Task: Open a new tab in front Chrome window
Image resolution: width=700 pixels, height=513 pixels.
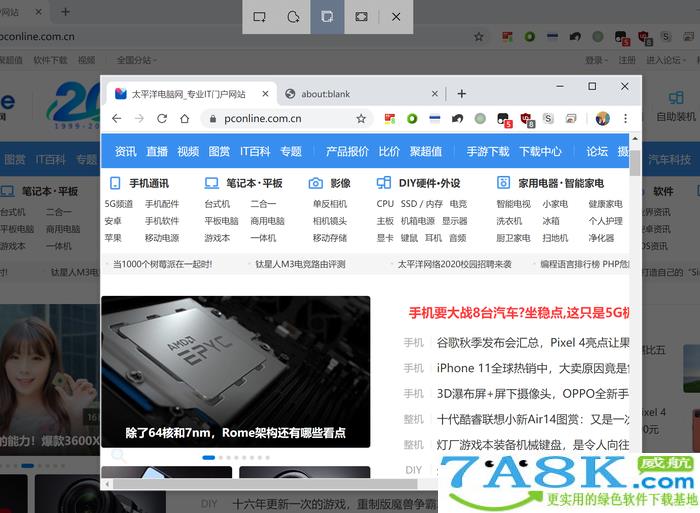Action: tap(462, 94)
